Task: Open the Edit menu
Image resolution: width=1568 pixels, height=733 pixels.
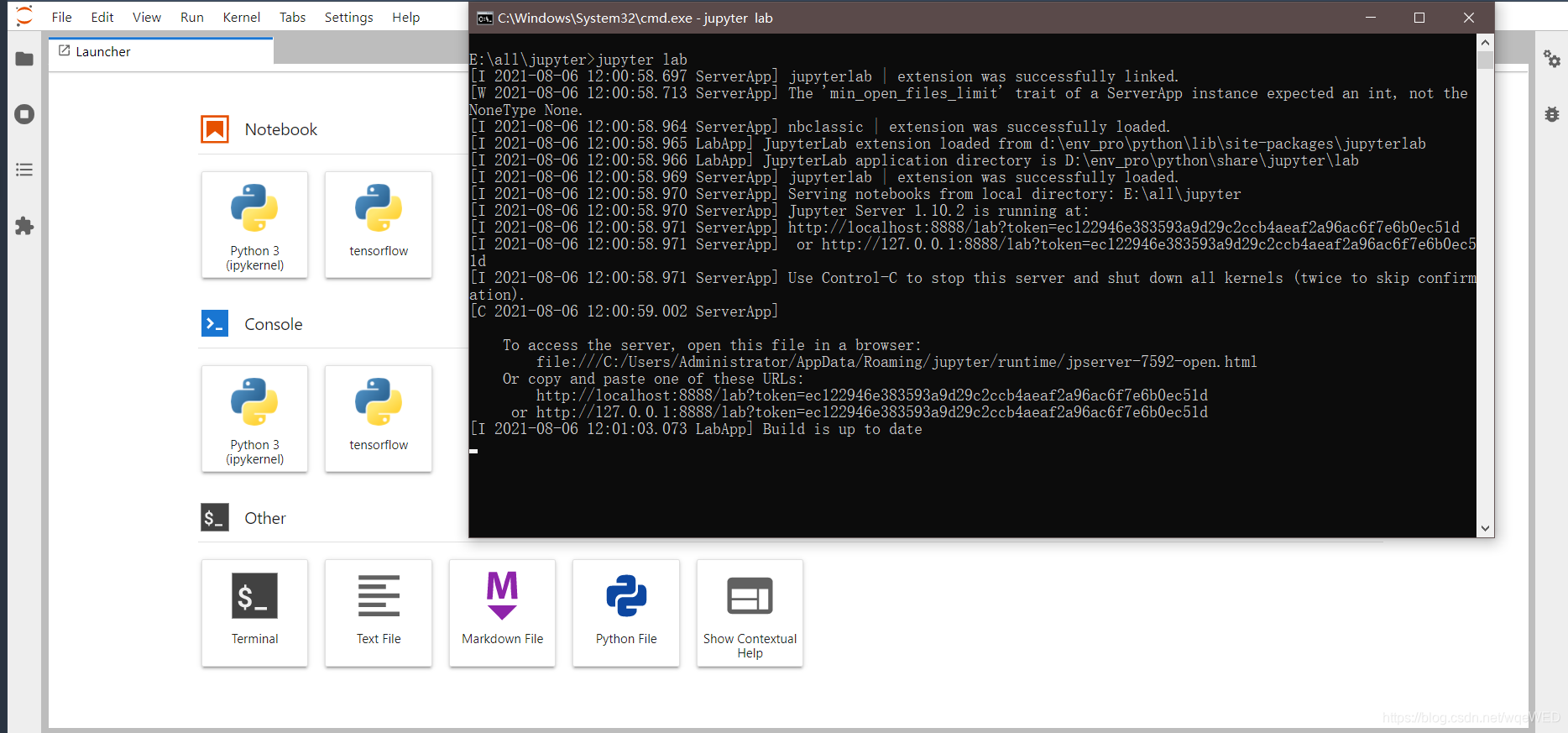Action: tap(102, 17)
